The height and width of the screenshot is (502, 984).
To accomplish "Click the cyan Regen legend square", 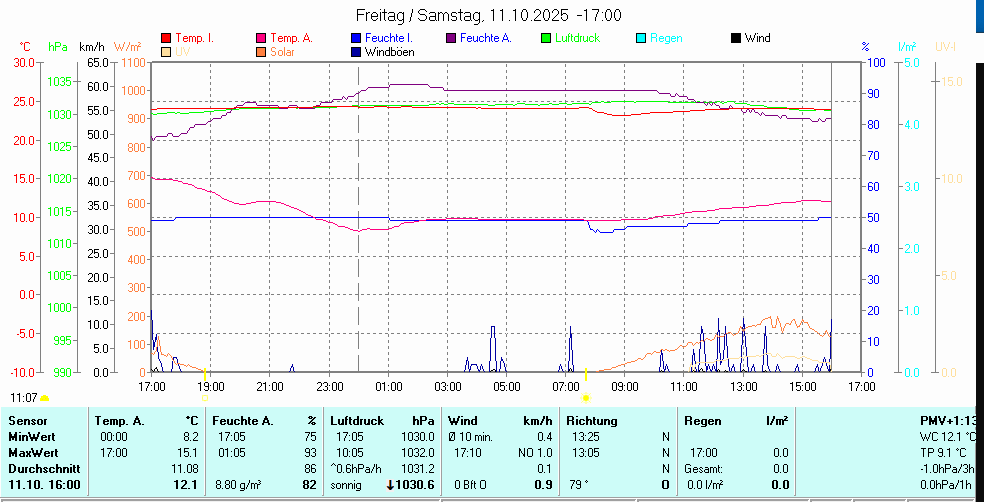I will 641,38.
